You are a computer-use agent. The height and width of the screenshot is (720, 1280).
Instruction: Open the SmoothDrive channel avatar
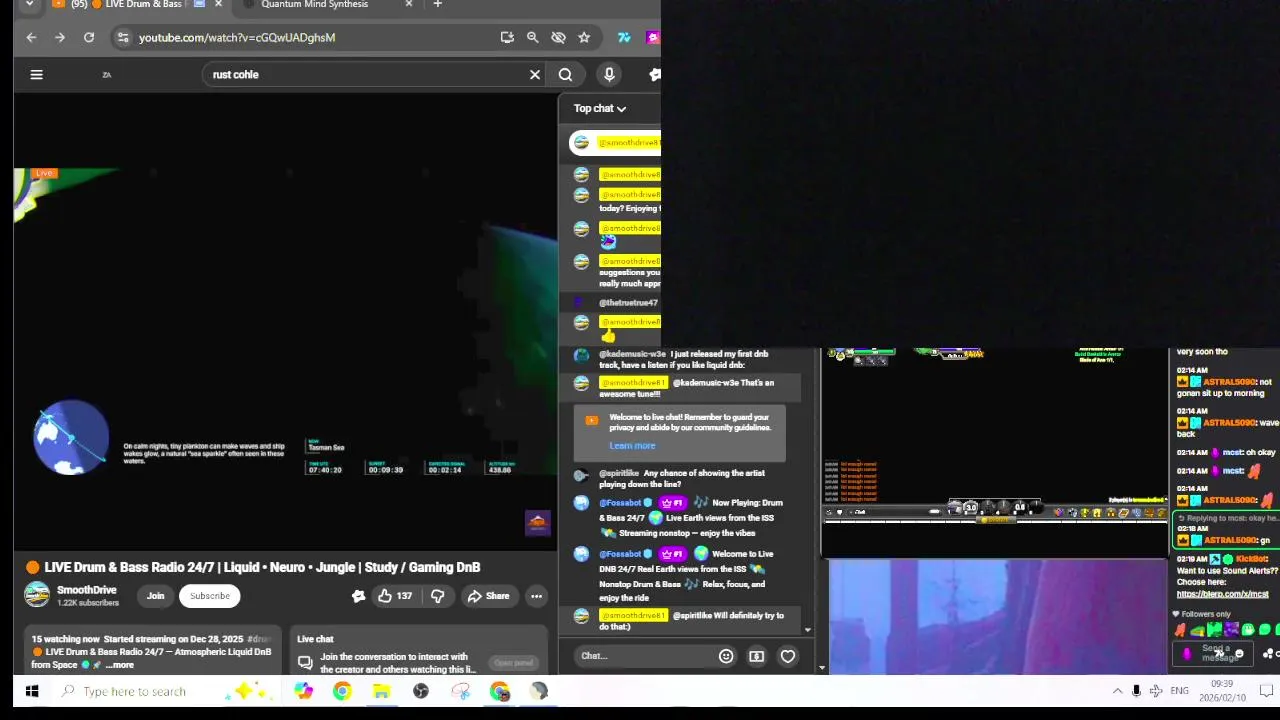[x=37, y=595]
